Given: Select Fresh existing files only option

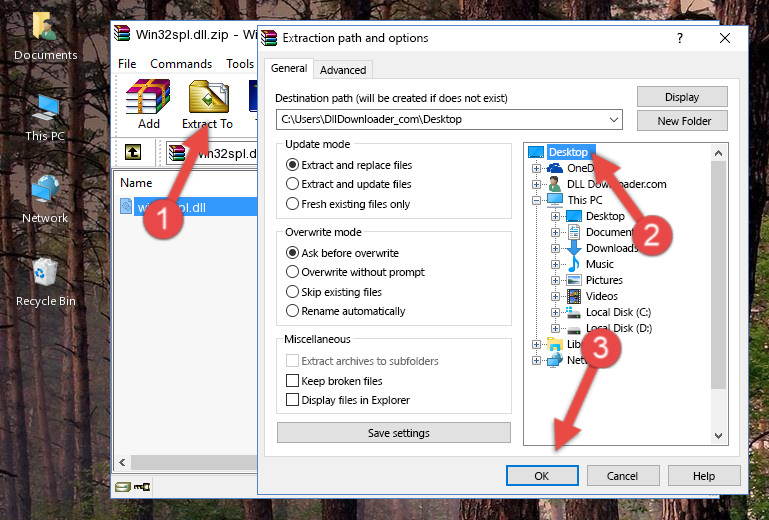Looking at the screenshot, I should tap(348, 204).
